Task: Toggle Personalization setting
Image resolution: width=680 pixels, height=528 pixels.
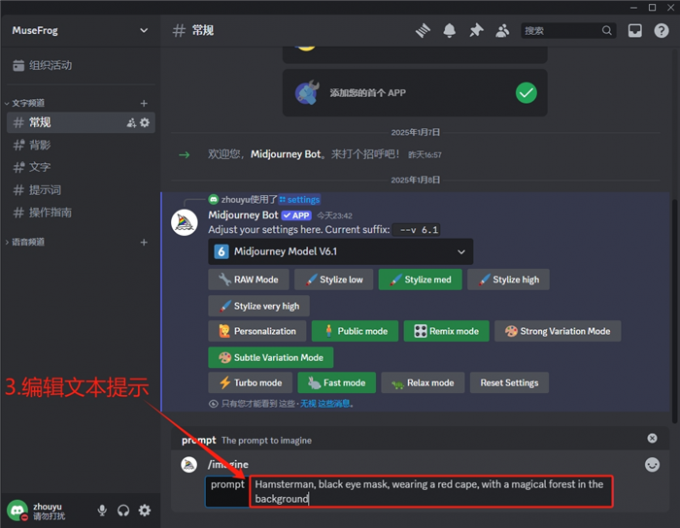Action: pos(257,331)
